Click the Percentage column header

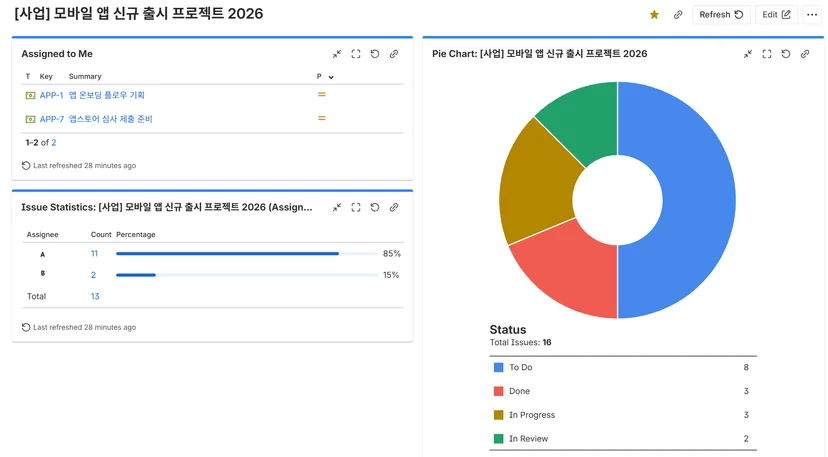(136, 235)
